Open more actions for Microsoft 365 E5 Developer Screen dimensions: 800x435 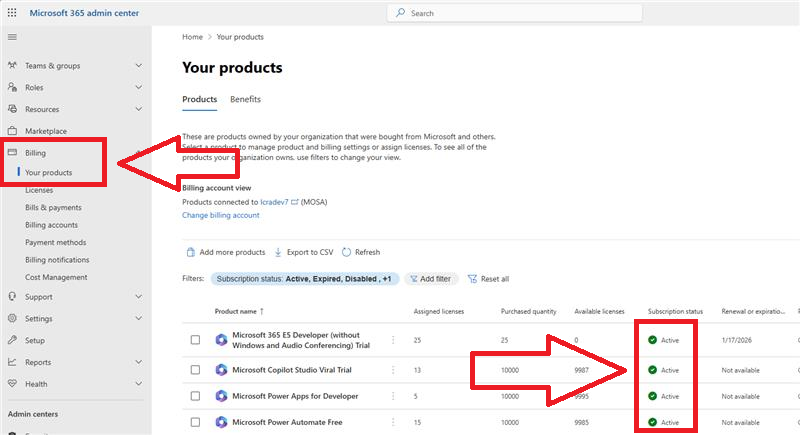click(x=393, y=340)
